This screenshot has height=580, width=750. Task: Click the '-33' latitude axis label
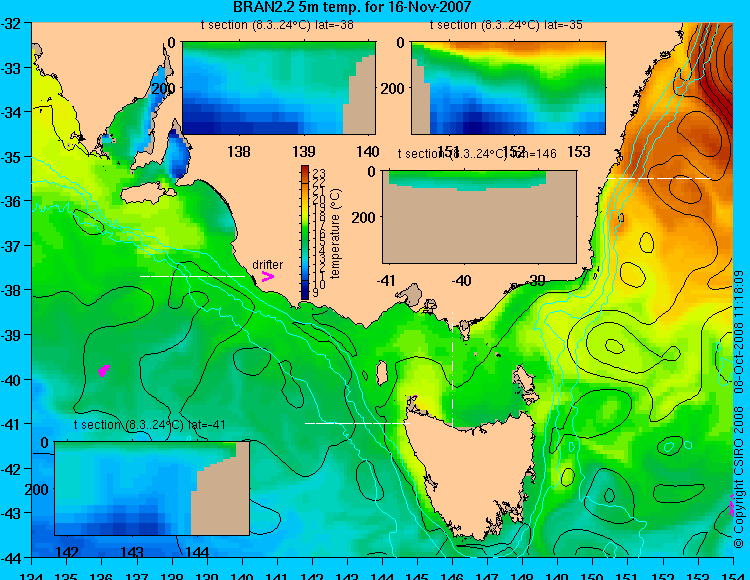[x=11, y=68]
